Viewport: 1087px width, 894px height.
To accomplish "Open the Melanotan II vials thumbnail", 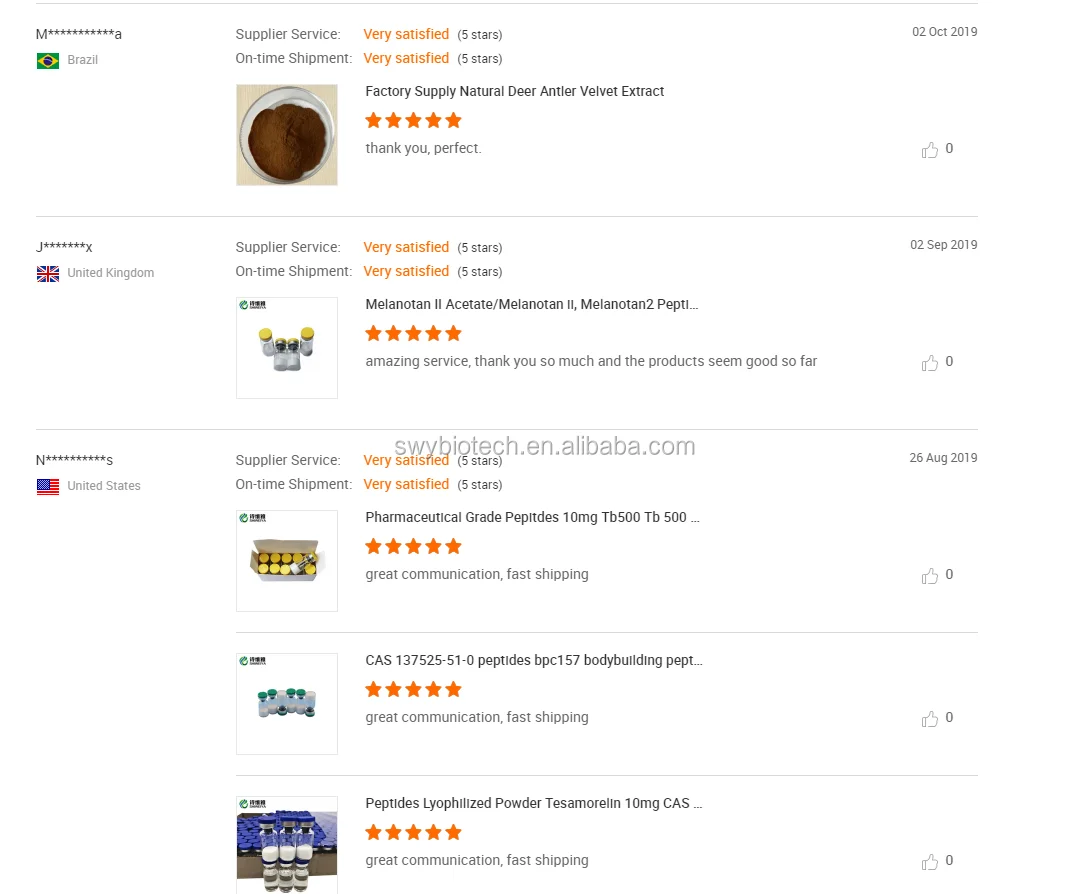I will tap(287, 348).
